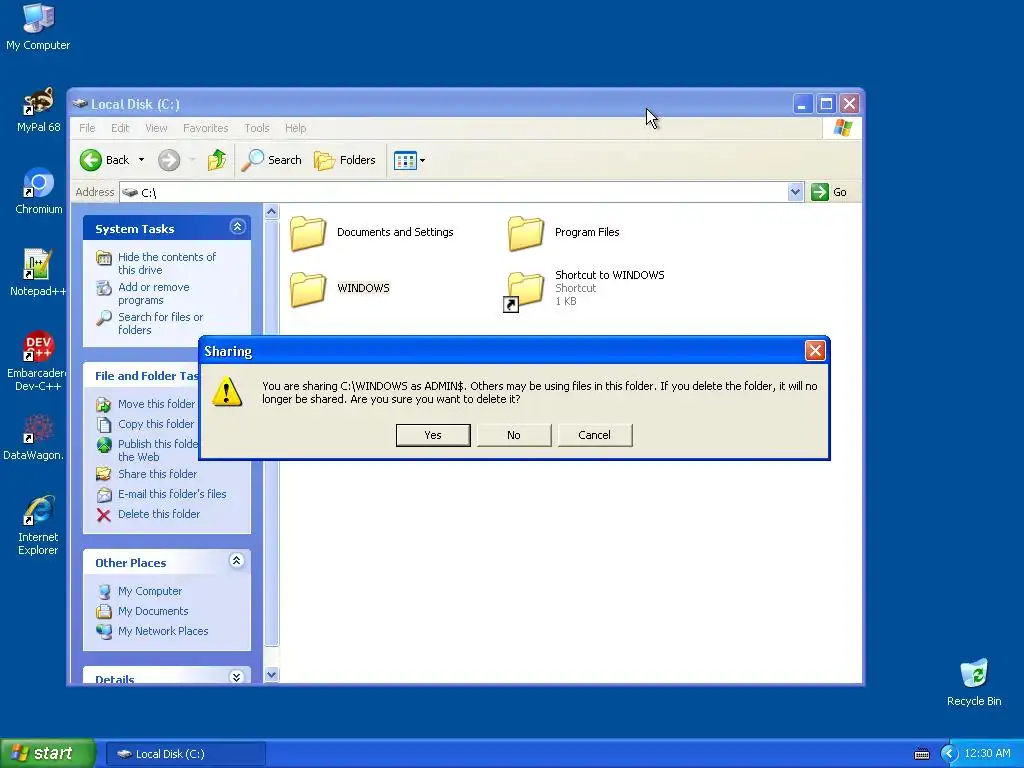This screenshot has height=768, width=1024.
Task: Click Publish this folder to the Web
Action: pos(157,451)
